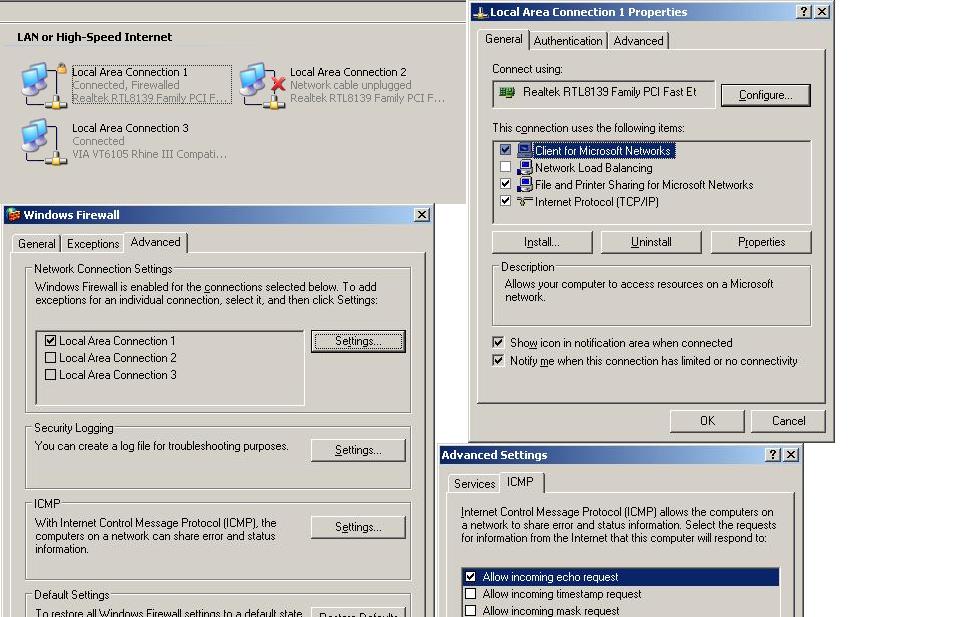
Task: Click the Network Load Balancing item icon
Action: point(524,167)
